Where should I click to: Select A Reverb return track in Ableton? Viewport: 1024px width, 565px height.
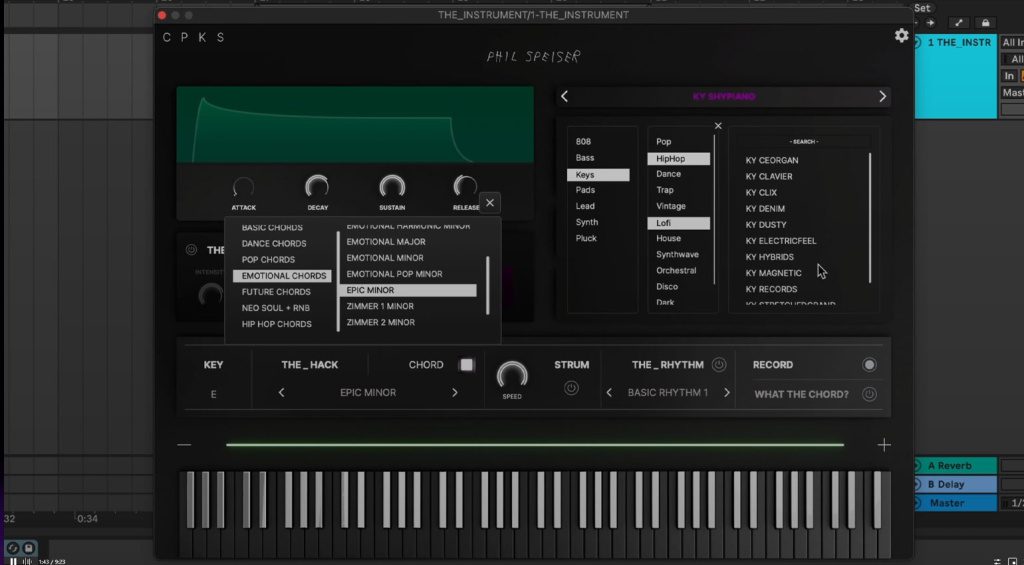pos(956,466)
